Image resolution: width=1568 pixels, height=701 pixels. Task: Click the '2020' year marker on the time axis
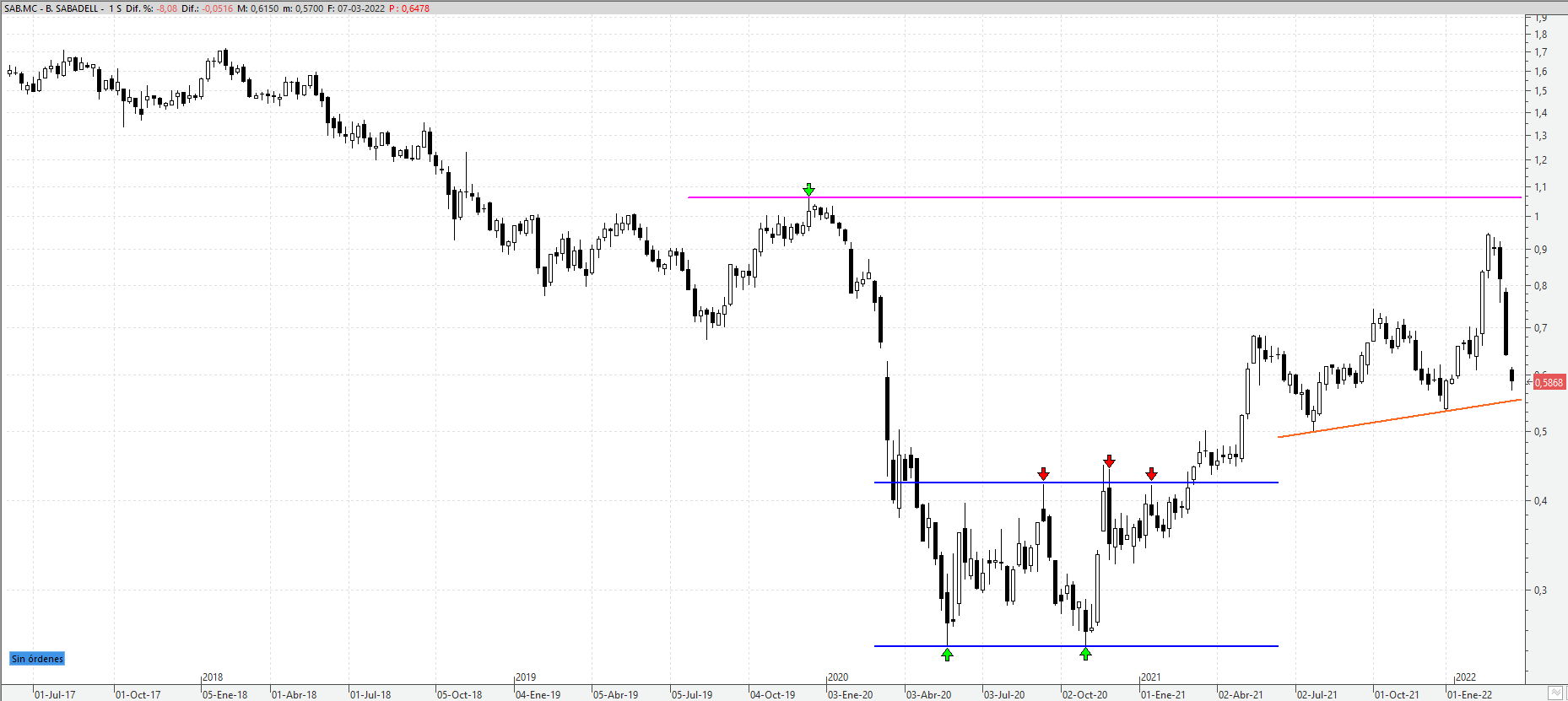point(838,677)
